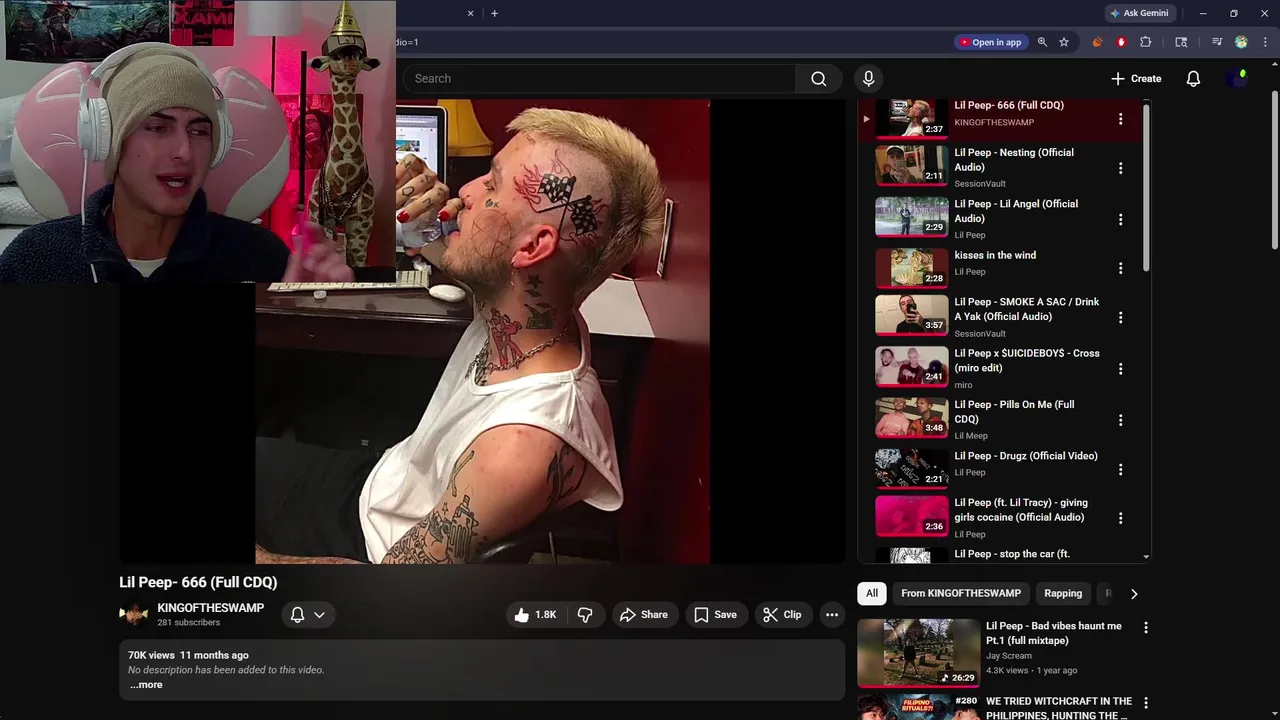Click the KINGOFTHESWAMP channel avatar
Image resolution: width=1280 pixels, height=720 pixels.
(133, 615)
